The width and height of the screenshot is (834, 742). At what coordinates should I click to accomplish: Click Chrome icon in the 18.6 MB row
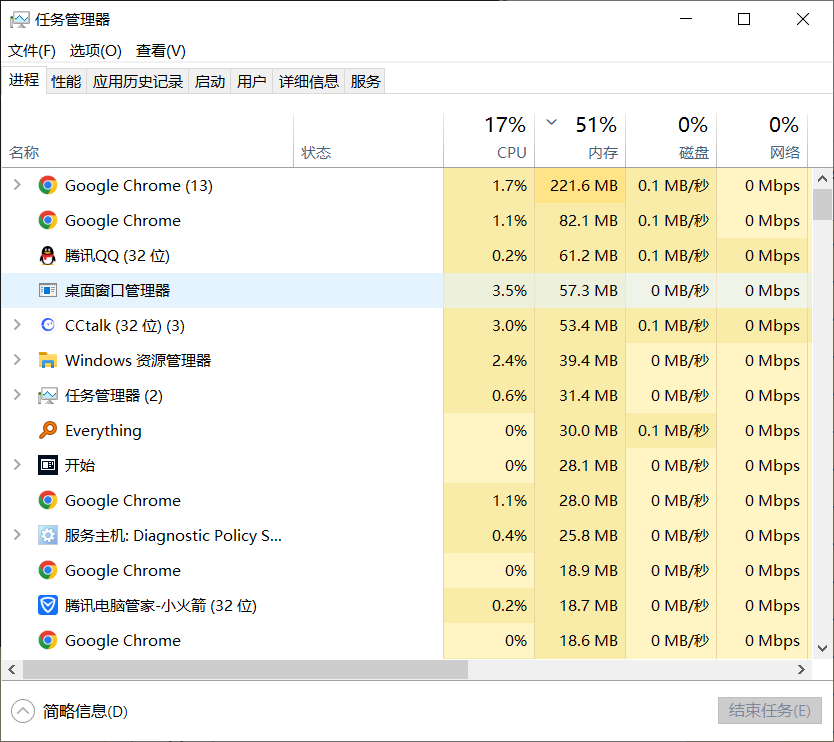pos(48,640)
